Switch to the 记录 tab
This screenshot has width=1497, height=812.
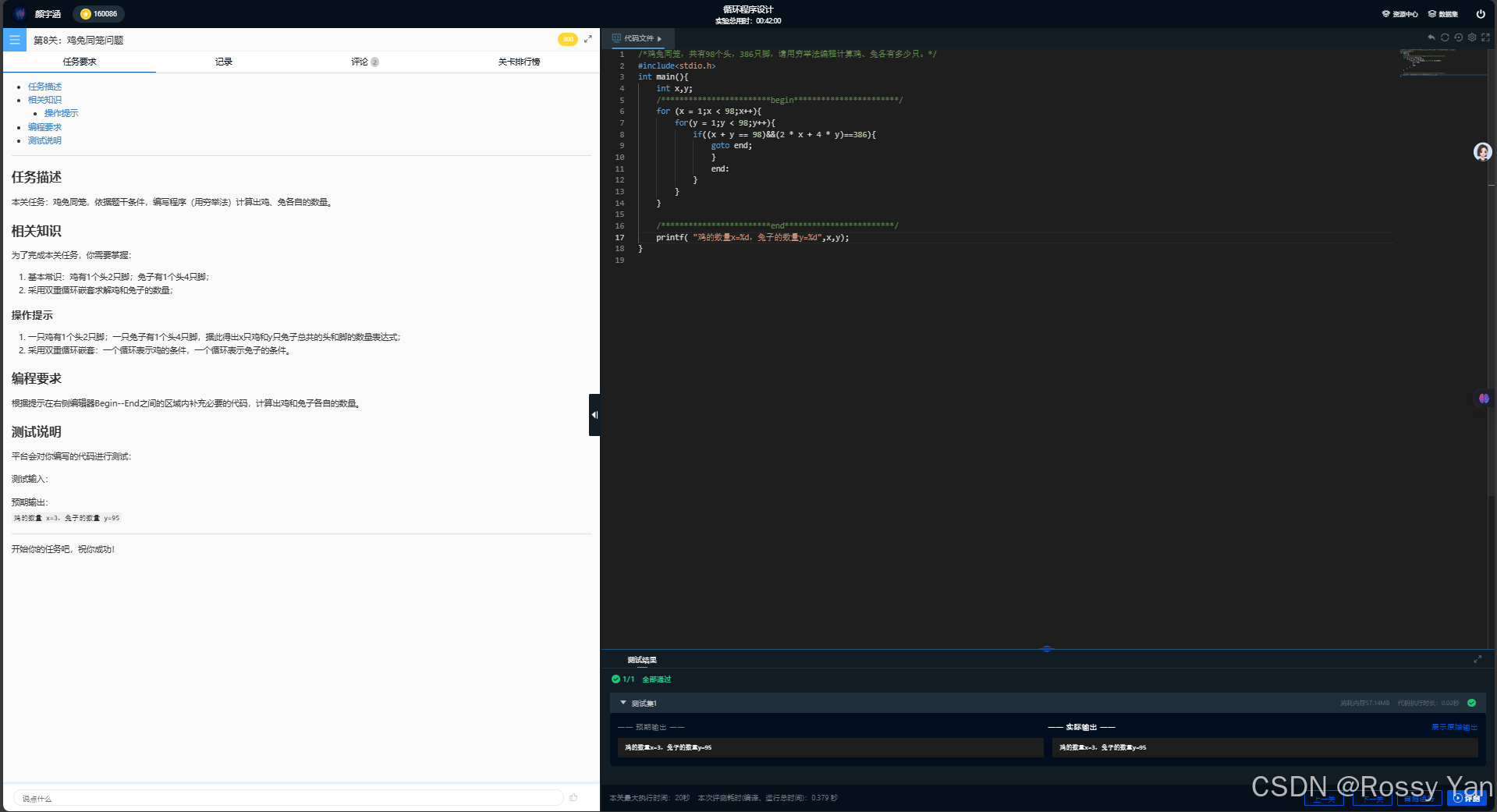point(224,62)
